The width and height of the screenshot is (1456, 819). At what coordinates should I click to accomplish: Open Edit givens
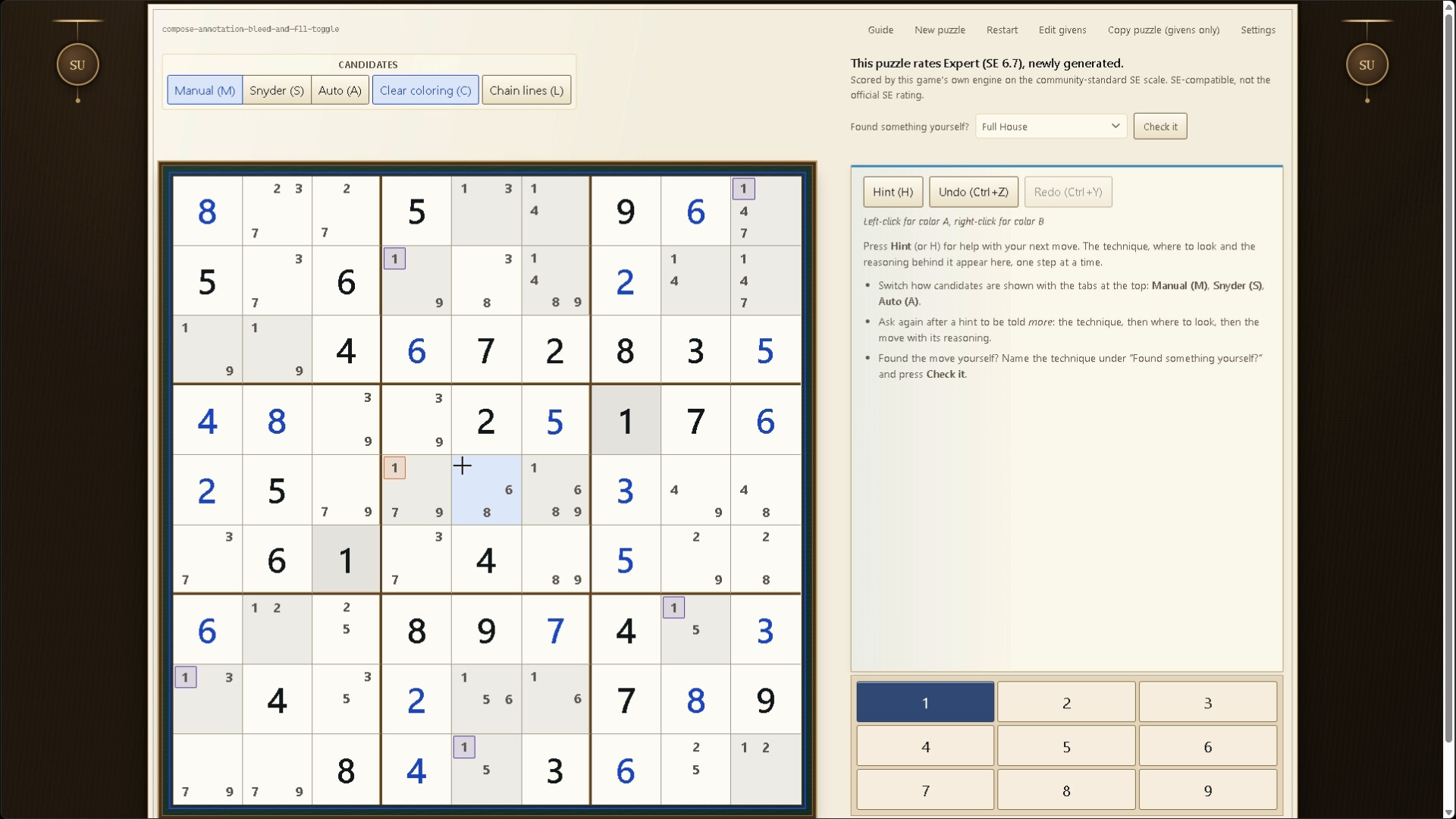point(1062,30)
